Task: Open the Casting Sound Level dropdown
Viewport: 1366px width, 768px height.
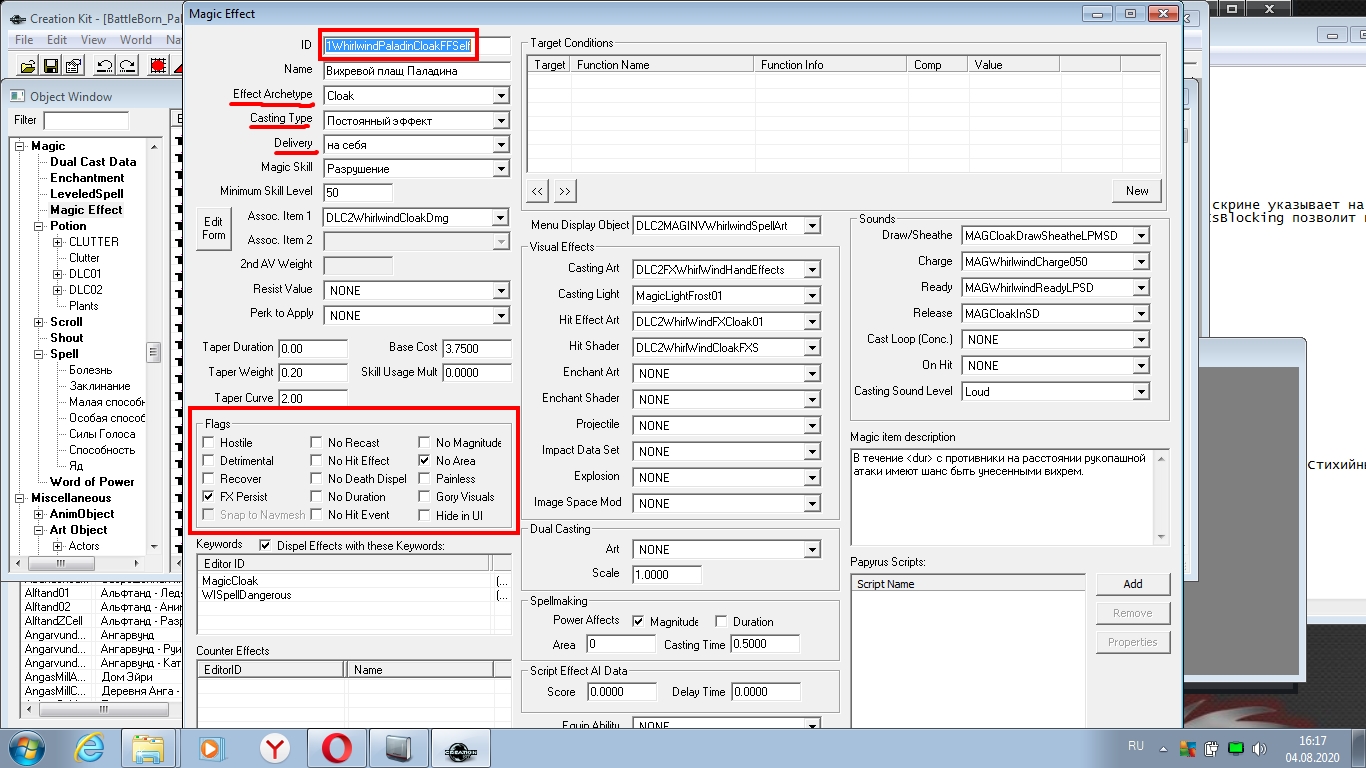Action: click(1141, 392)
